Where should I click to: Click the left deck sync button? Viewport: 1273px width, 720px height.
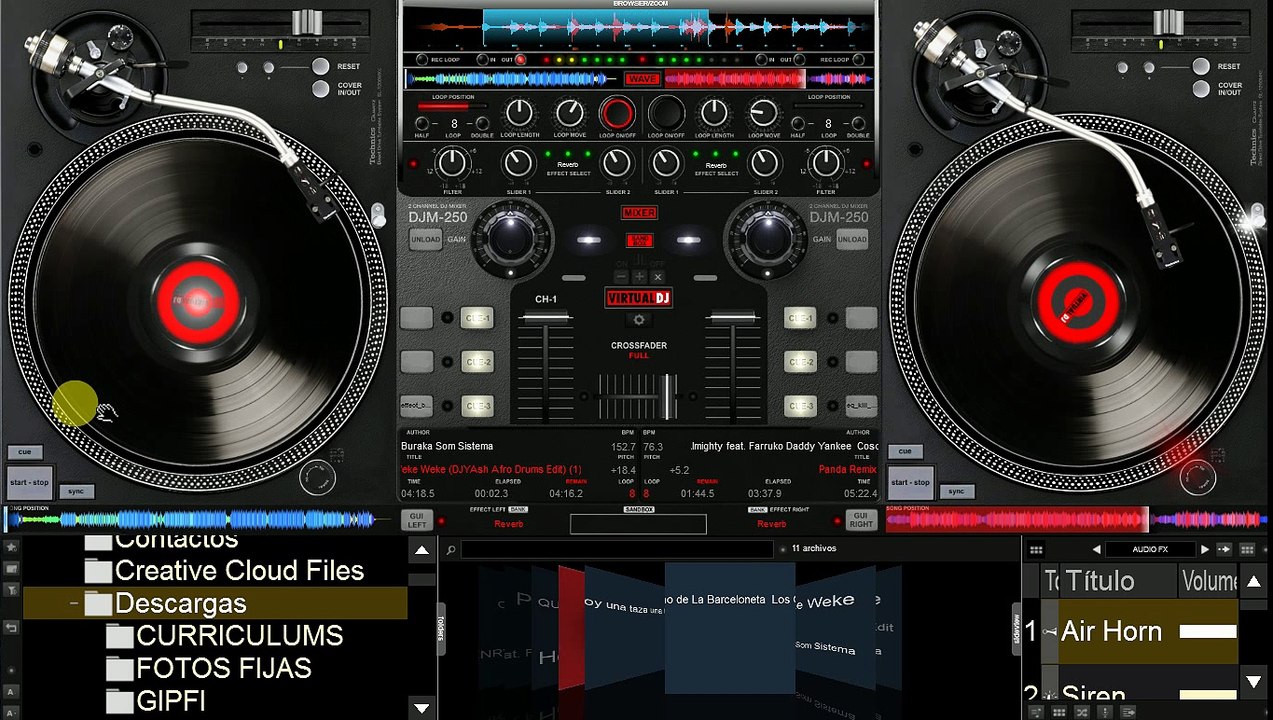(76, 491)
